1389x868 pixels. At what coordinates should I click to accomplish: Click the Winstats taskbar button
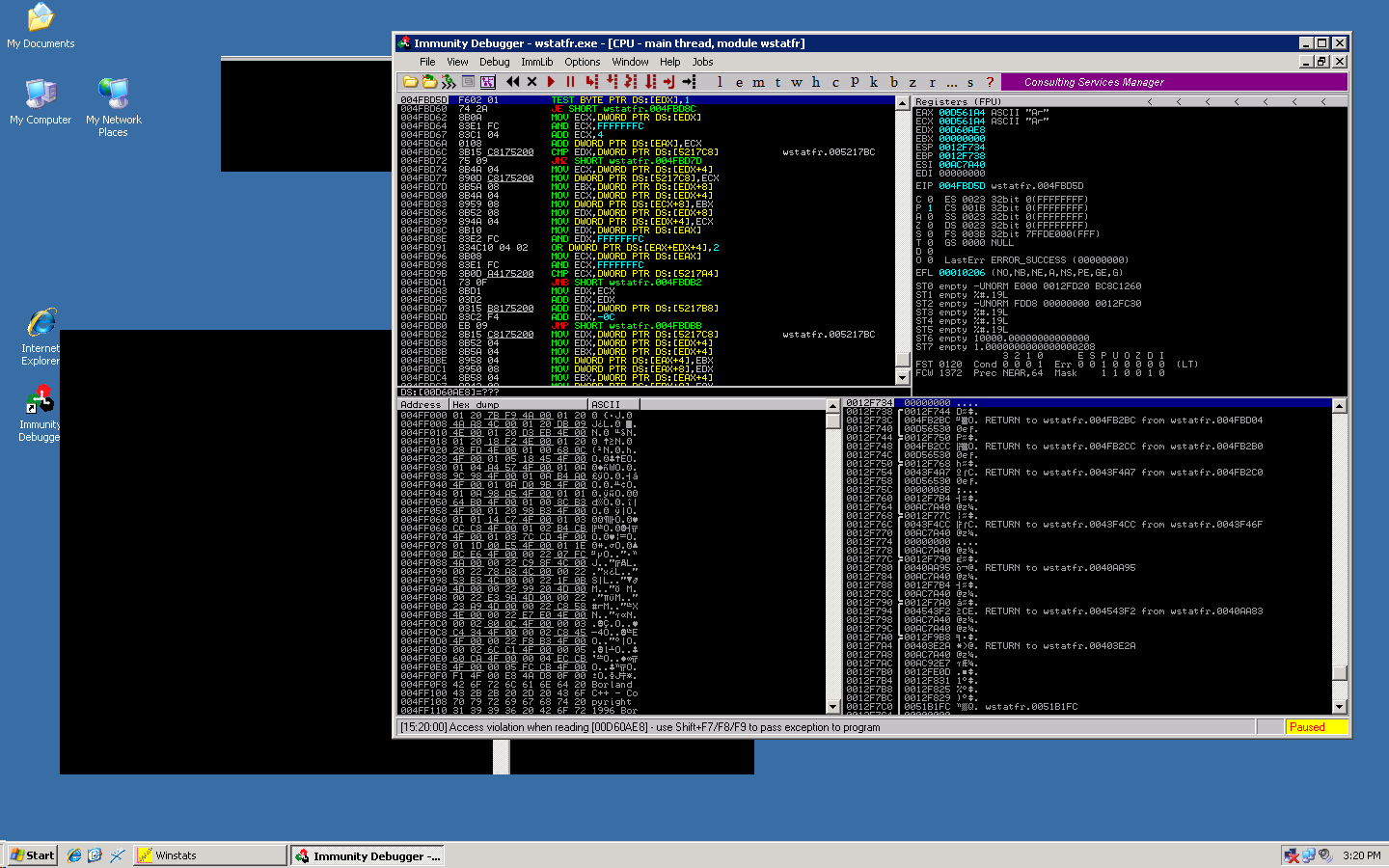click(210, 855)
